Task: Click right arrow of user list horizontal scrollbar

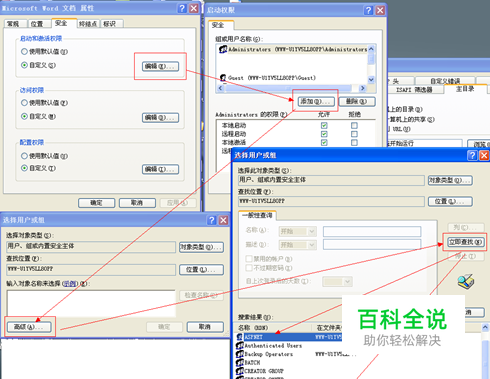Action: pyautogui.click(x=363, y=88)
